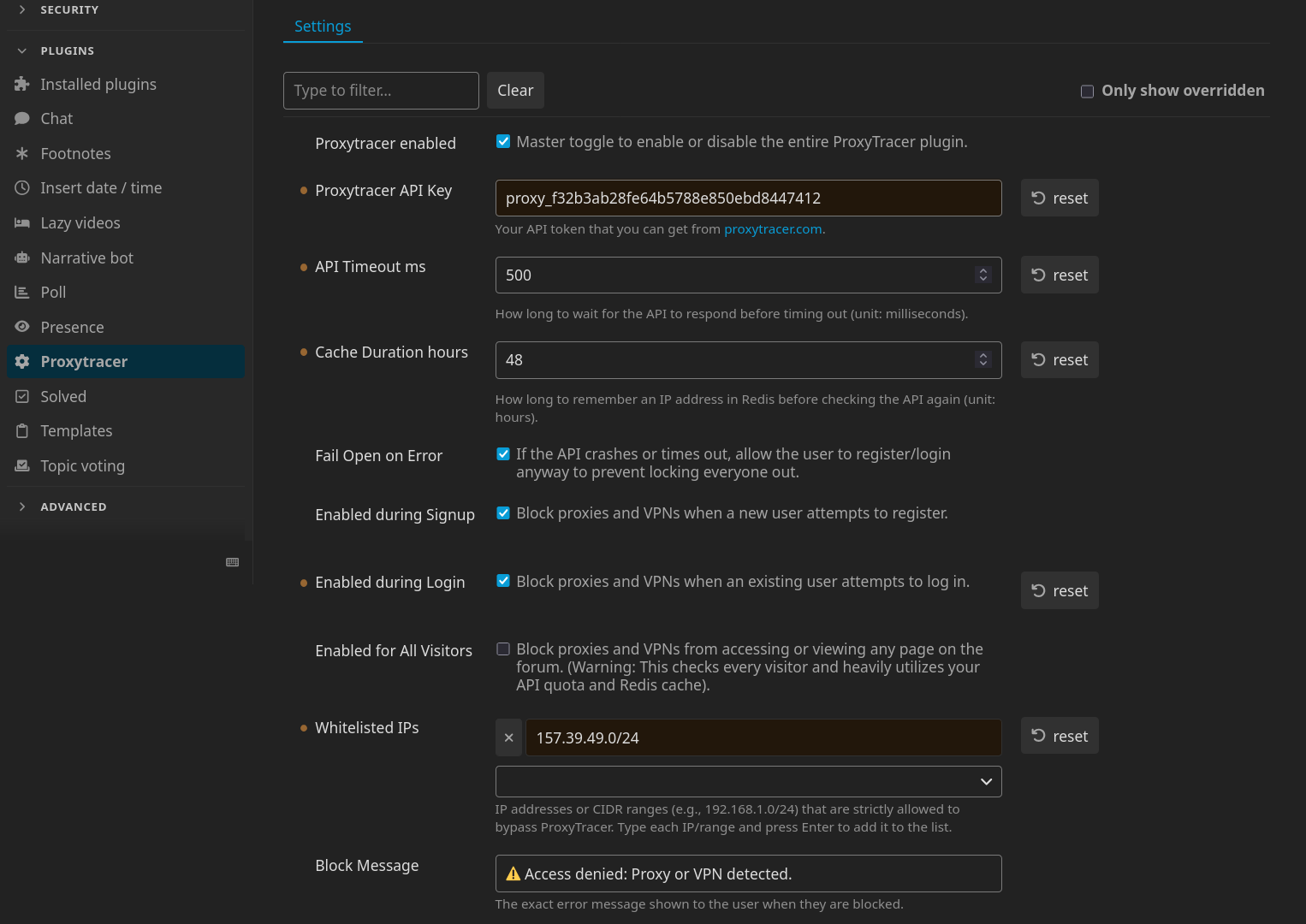Switch to the Settings tab
The image size is (1306, 924).
pyautogui.click(x=323, y=27)
